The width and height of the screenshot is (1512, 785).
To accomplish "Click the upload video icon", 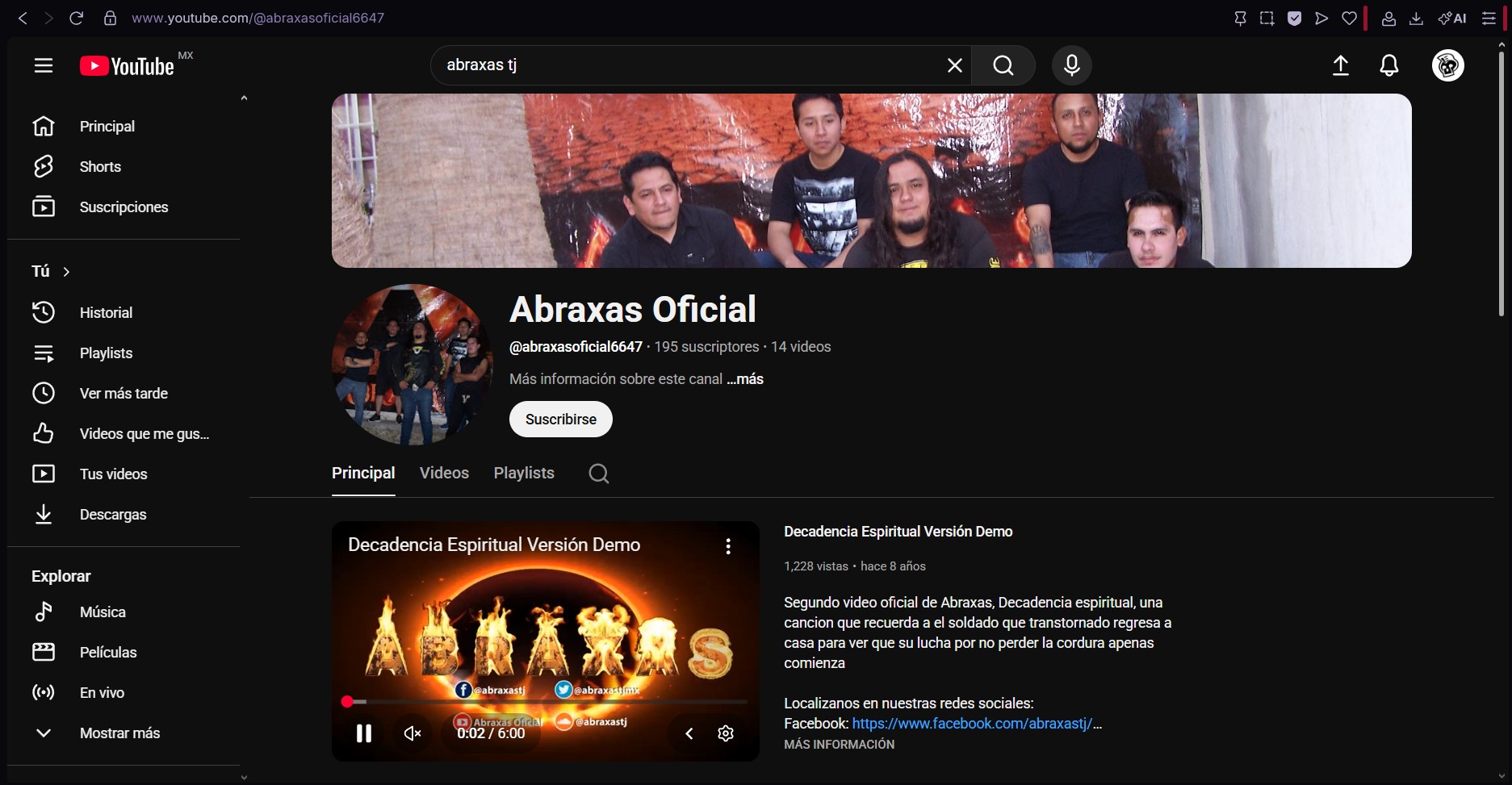I will (1340, 65).
